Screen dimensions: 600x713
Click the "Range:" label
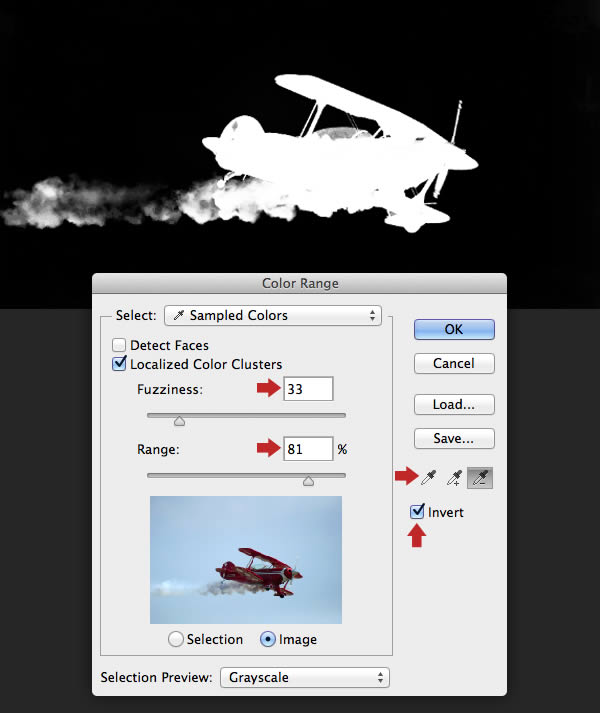(x=158, y=450)
